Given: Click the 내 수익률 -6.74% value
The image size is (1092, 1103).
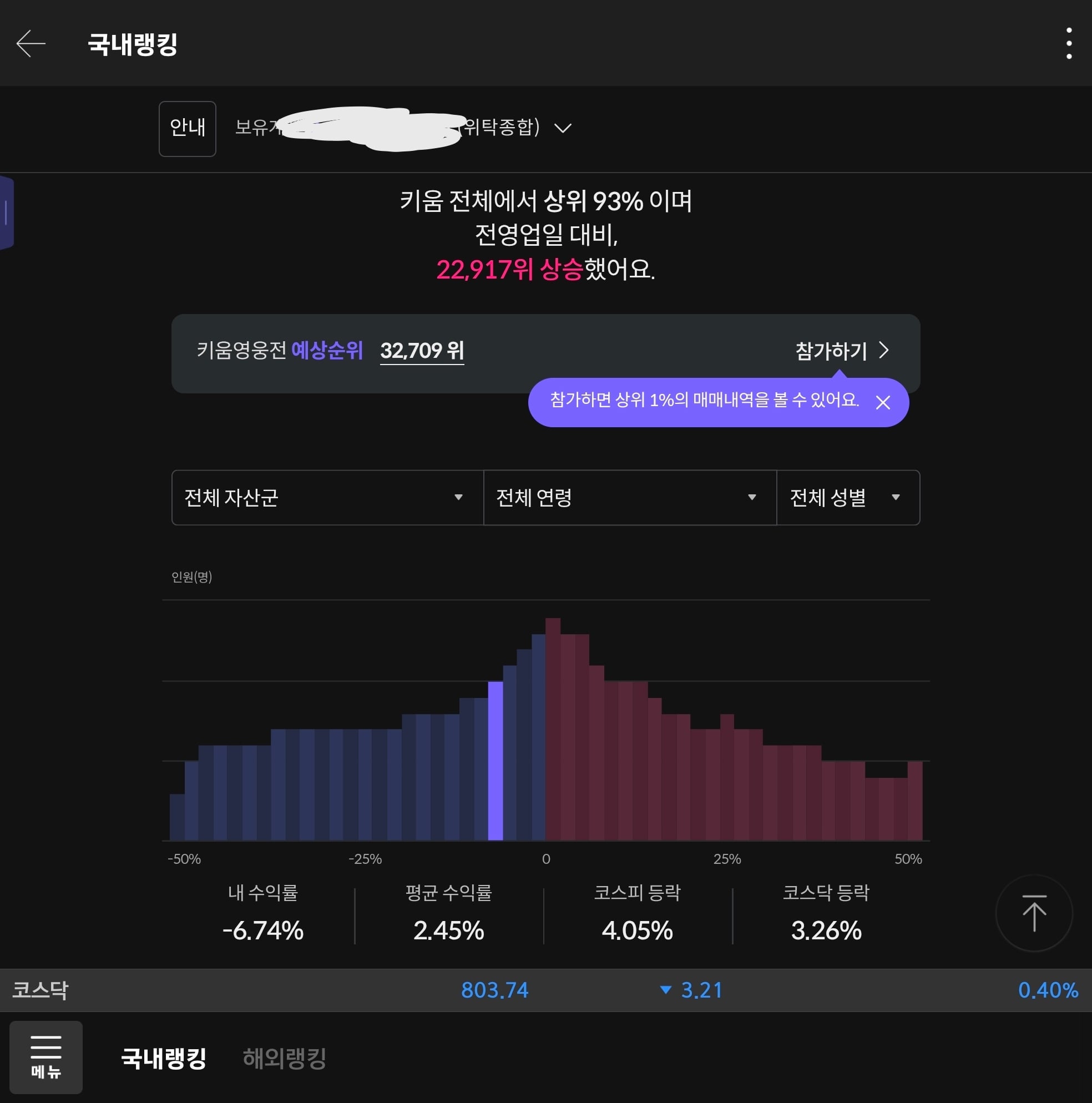Looking at the screenshot, I should tap(262, 930).
